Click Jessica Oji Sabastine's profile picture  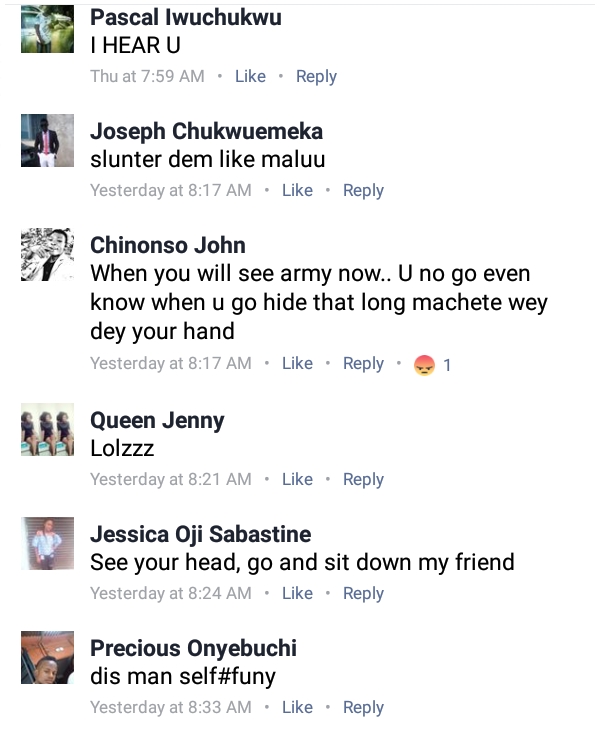tap(47, 543)
